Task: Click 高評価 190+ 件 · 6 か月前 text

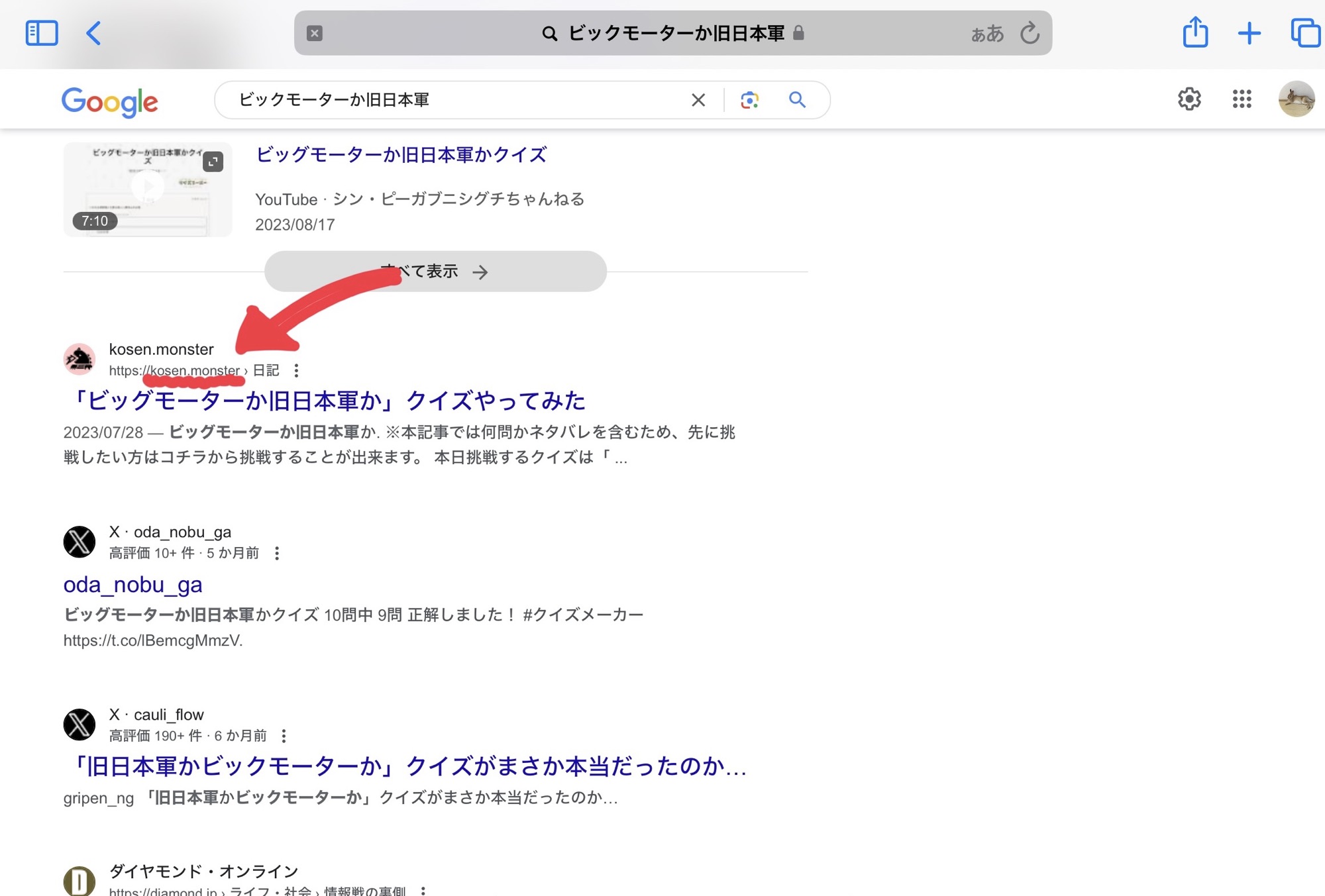Action: pyautogui.click(x=187, y=736)
